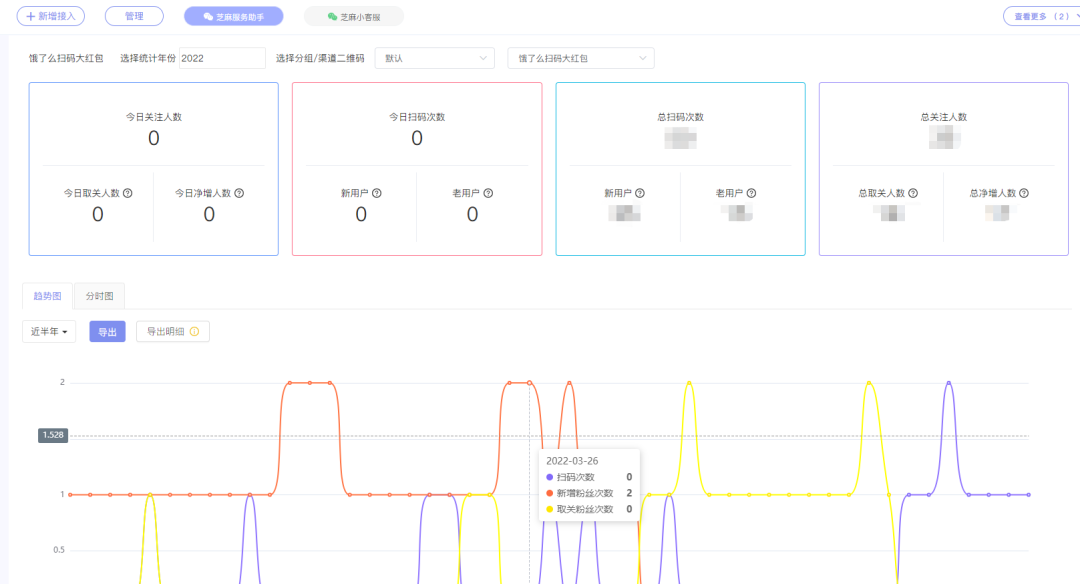The width and height of the screenshot is (1080, 584).
Task: Open the 近半年 time range dropdown
Action: point(49,332)
